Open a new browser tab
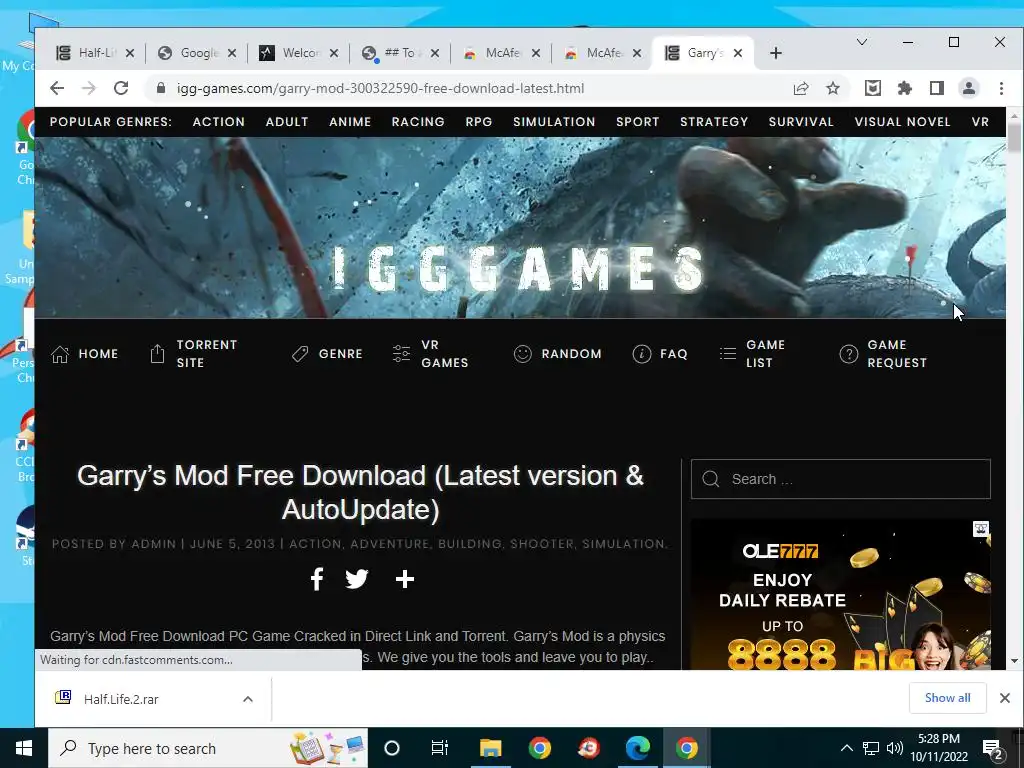Viewport: 1024px width, 768px height. click(x=776, y=53)
